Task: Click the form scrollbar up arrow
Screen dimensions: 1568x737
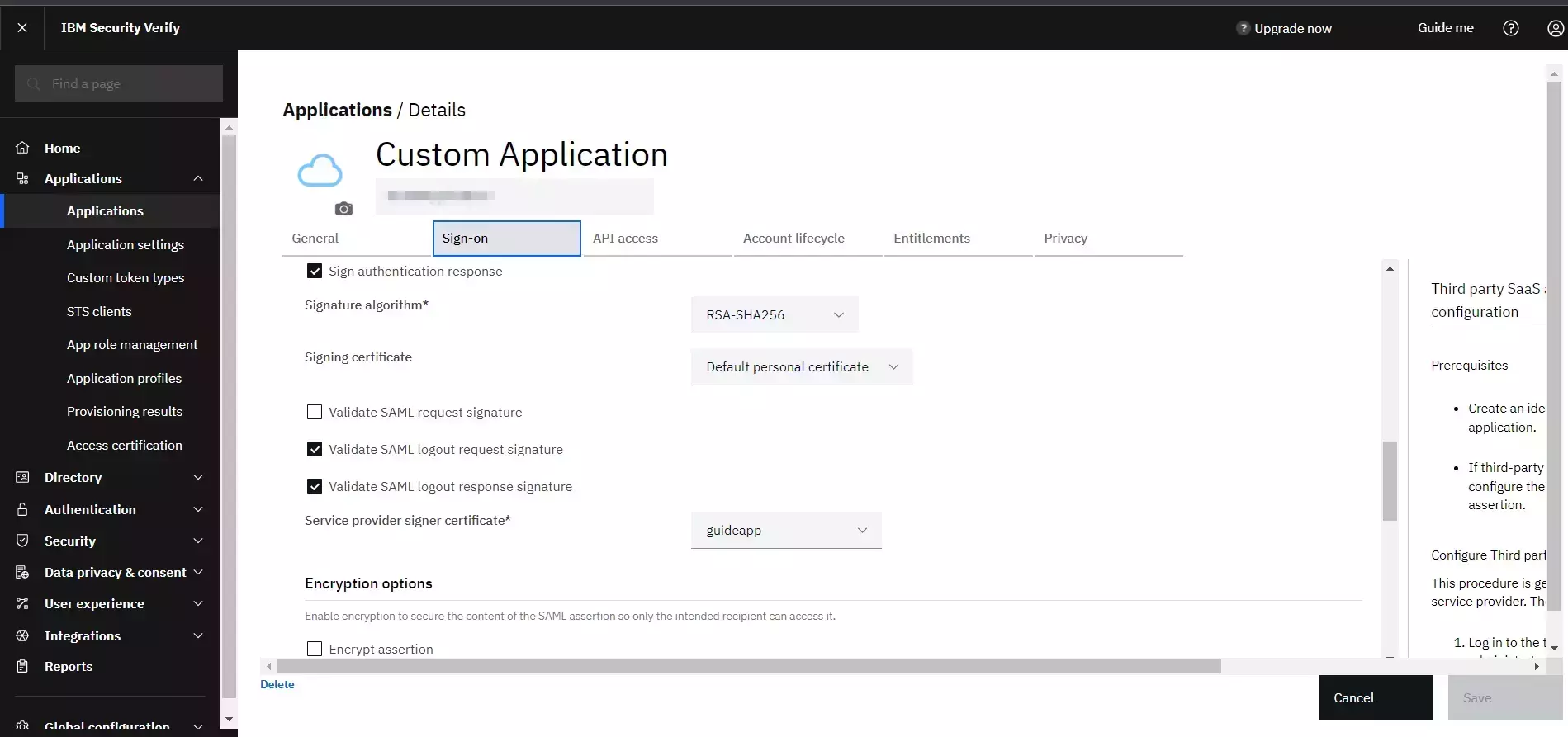Action: tap(1390, 268)
